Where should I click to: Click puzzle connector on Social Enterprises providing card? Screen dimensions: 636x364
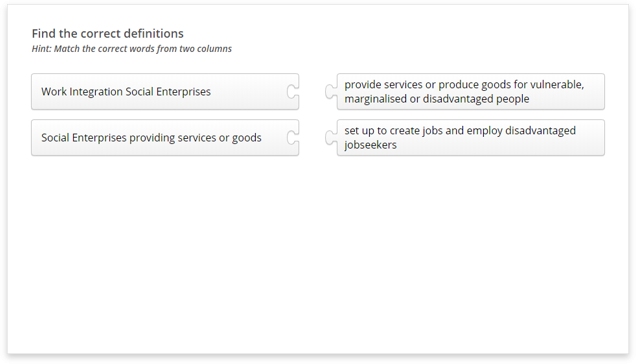(x=292, y=138)
